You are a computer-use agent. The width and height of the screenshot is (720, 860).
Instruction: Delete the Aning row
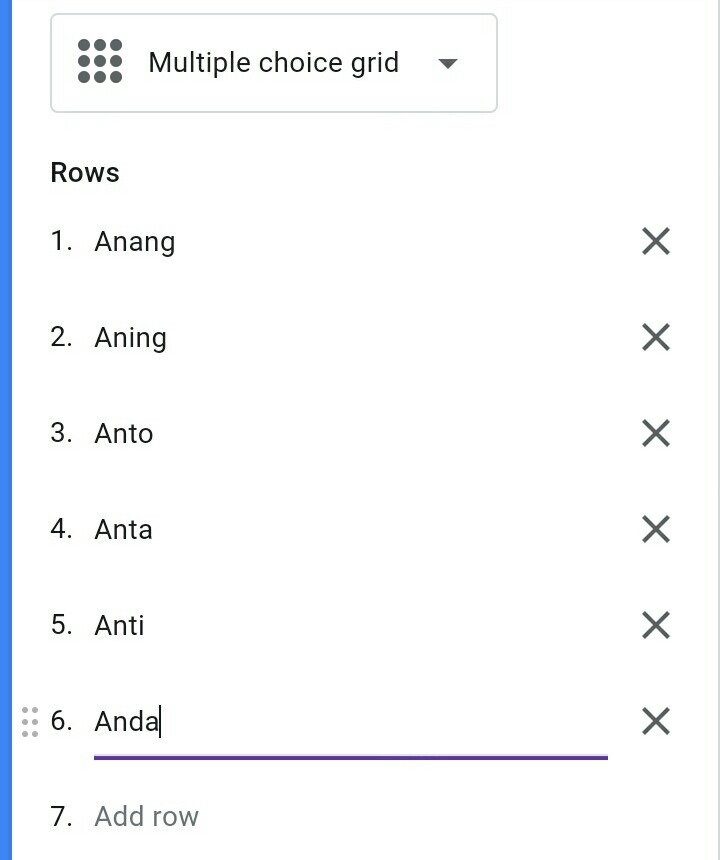click(x=655, y=337)
